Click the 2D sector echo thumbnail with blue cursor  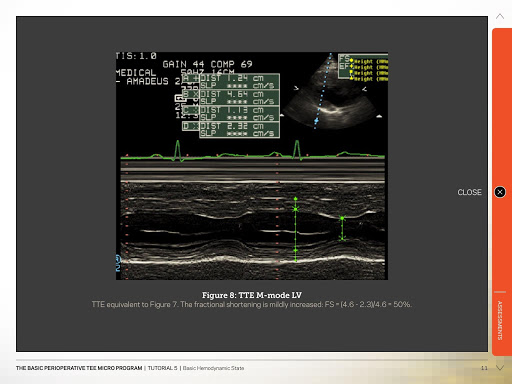(x=331, y=92)
